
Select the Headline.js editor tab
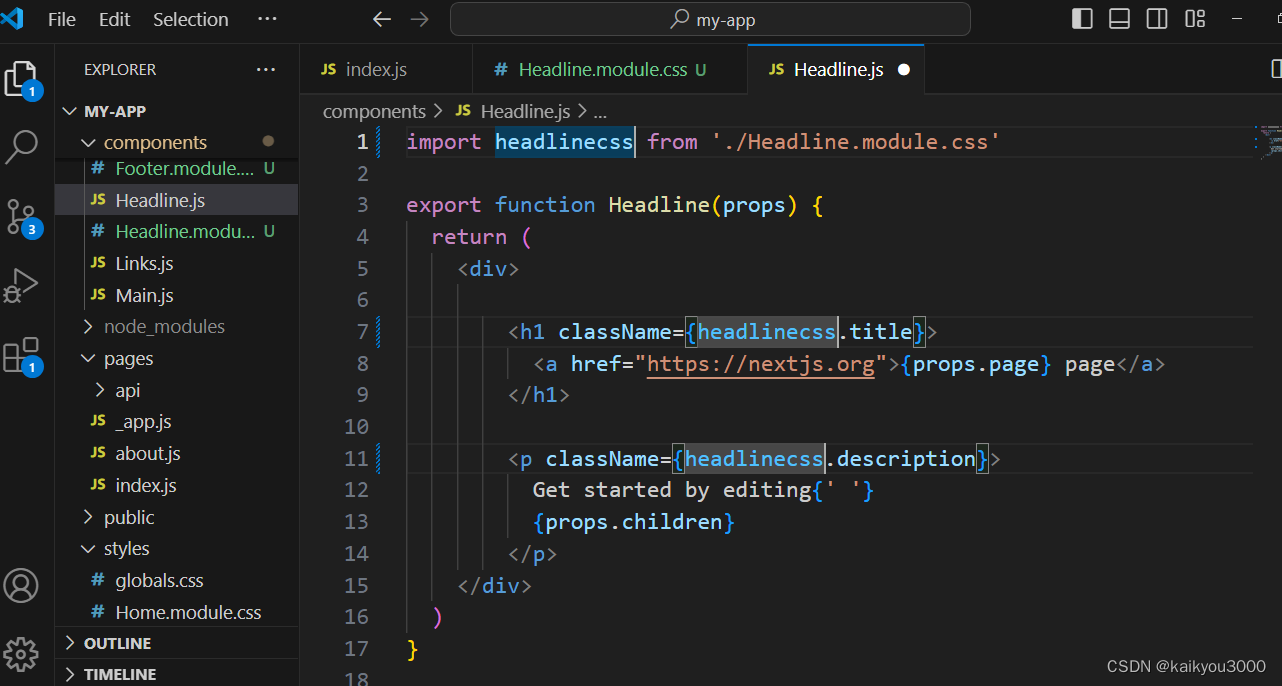click(836, 70)
